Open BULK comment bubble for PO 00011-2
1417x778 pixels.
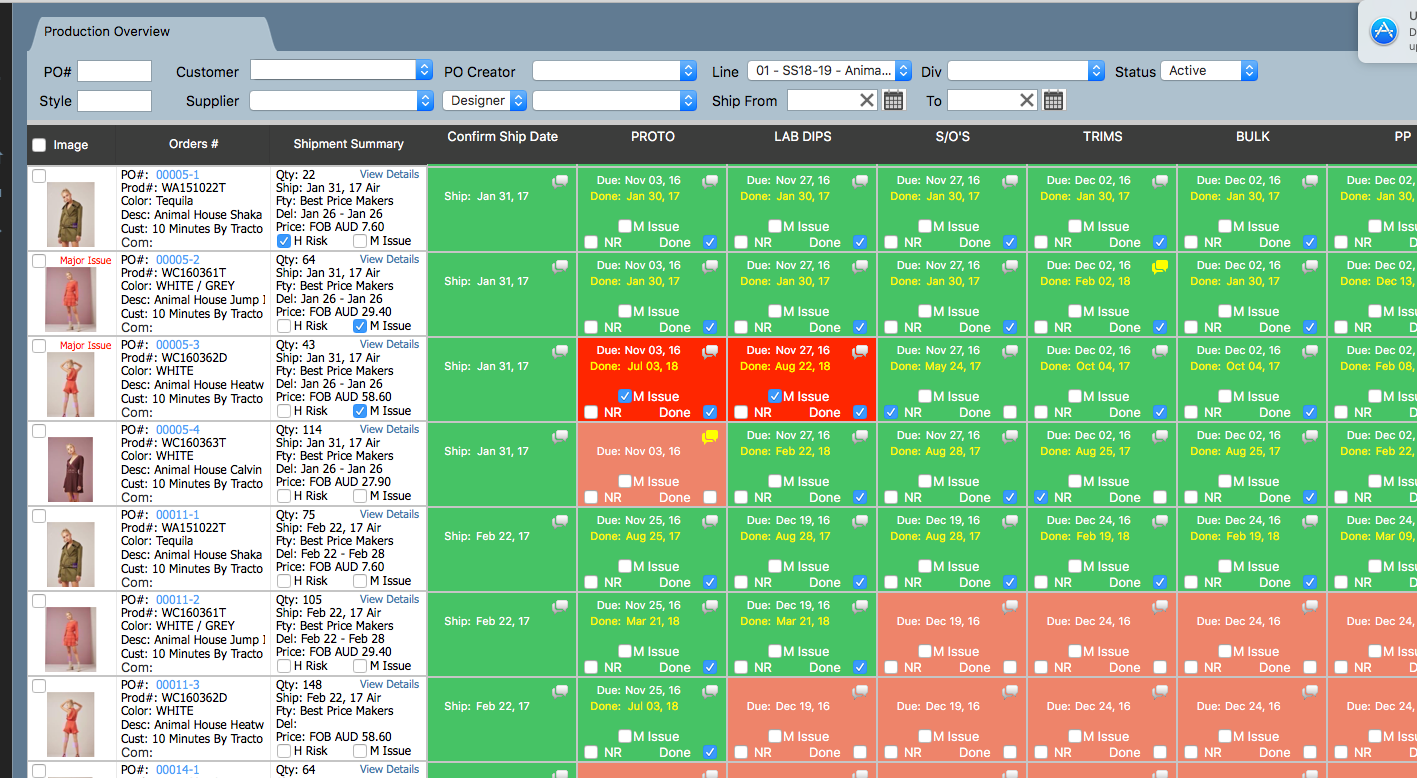tap(1310, 606)
